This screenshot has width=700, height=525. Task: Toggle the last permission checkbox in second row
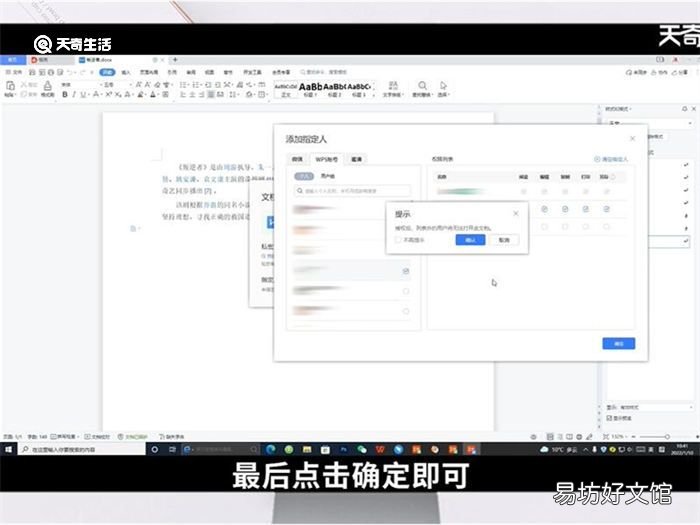pyautogui.click(x=606, y=209)
